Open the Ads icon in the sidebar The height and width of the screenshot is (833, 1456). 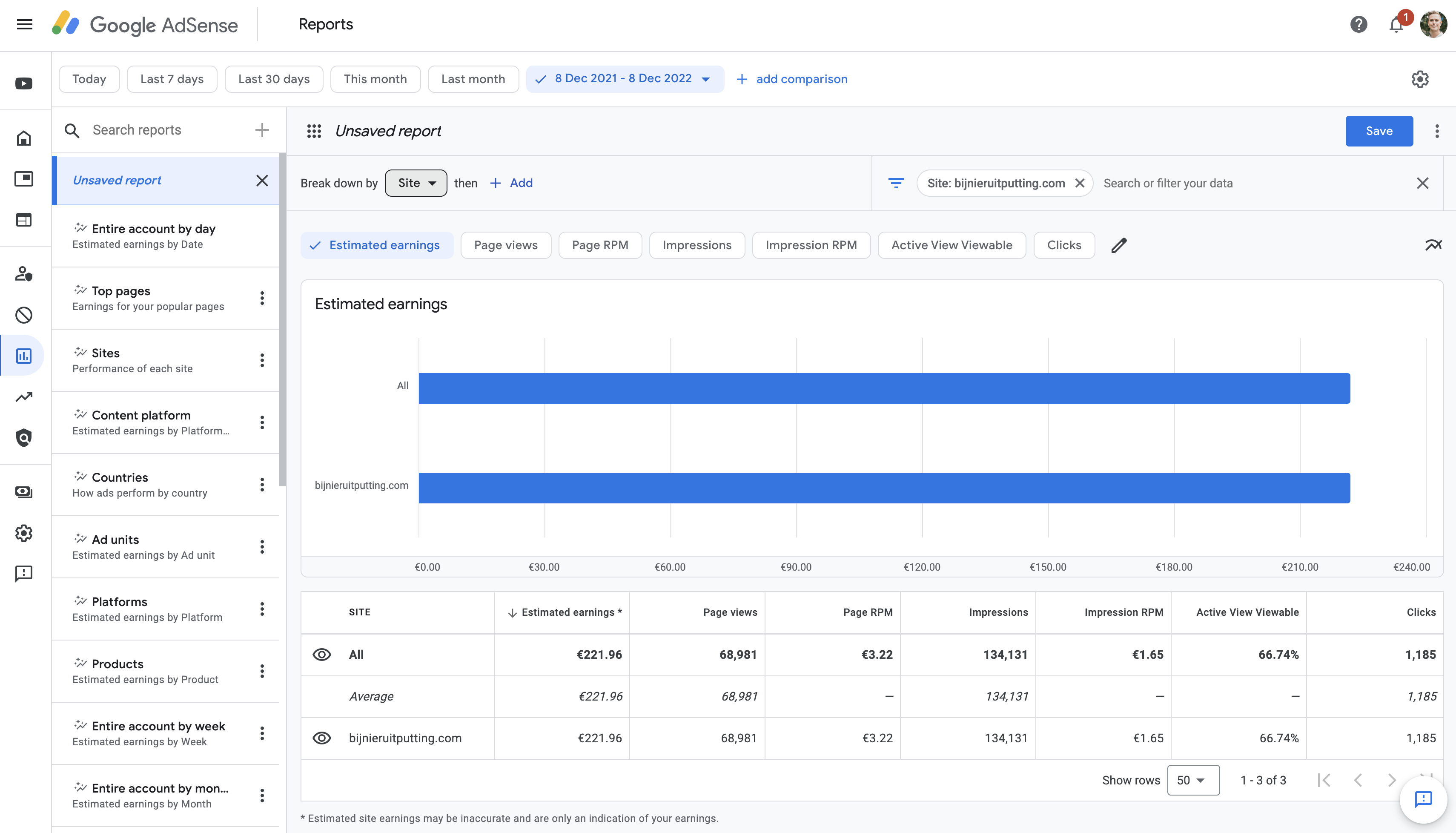[24, 179]
